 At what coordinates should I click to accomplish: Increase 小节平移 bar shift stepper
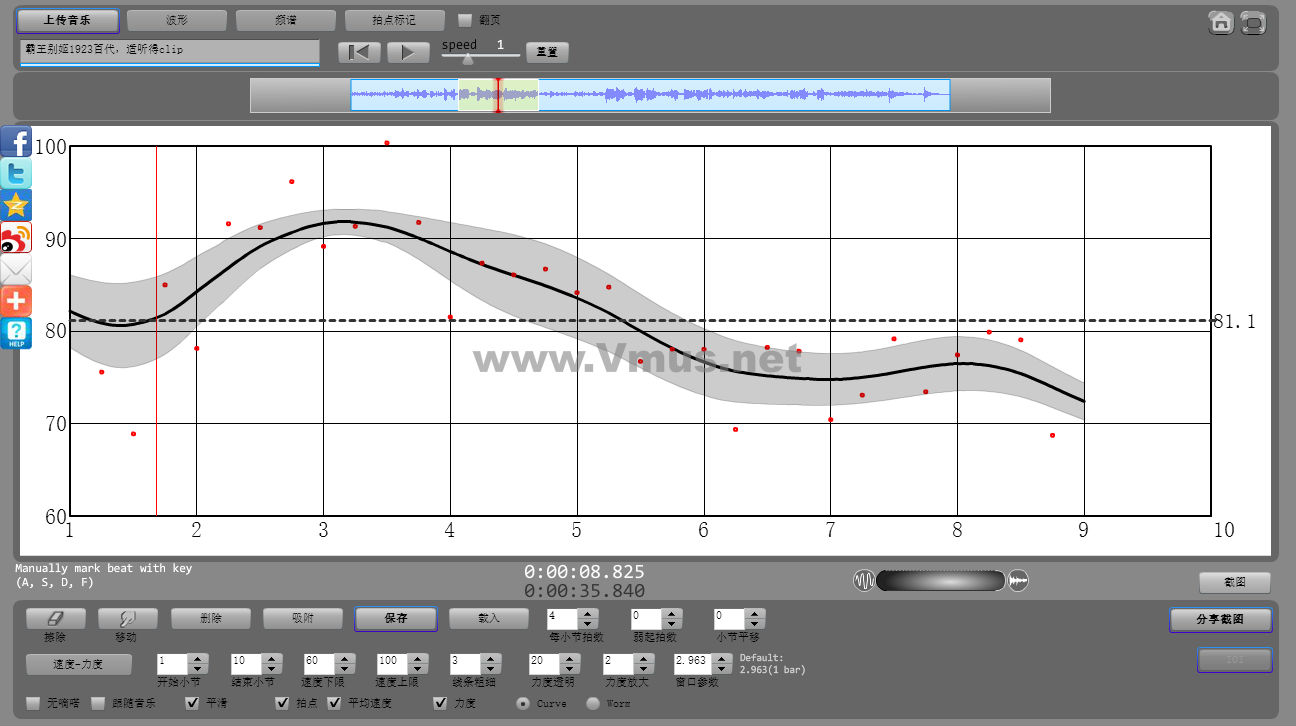[755, 614]
